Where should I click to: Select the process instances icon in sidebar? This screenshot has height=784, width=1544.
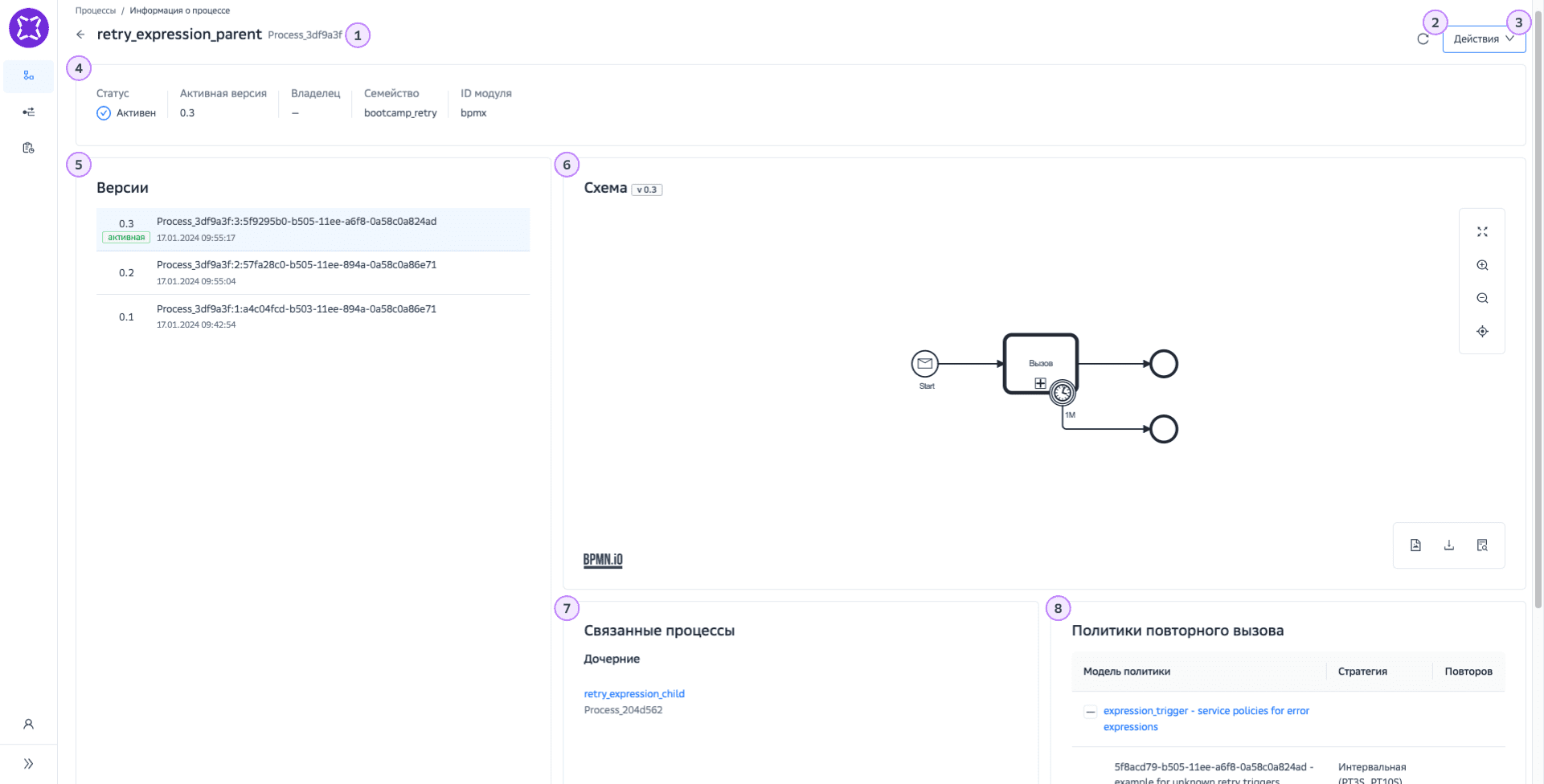(x=29, y=112)
